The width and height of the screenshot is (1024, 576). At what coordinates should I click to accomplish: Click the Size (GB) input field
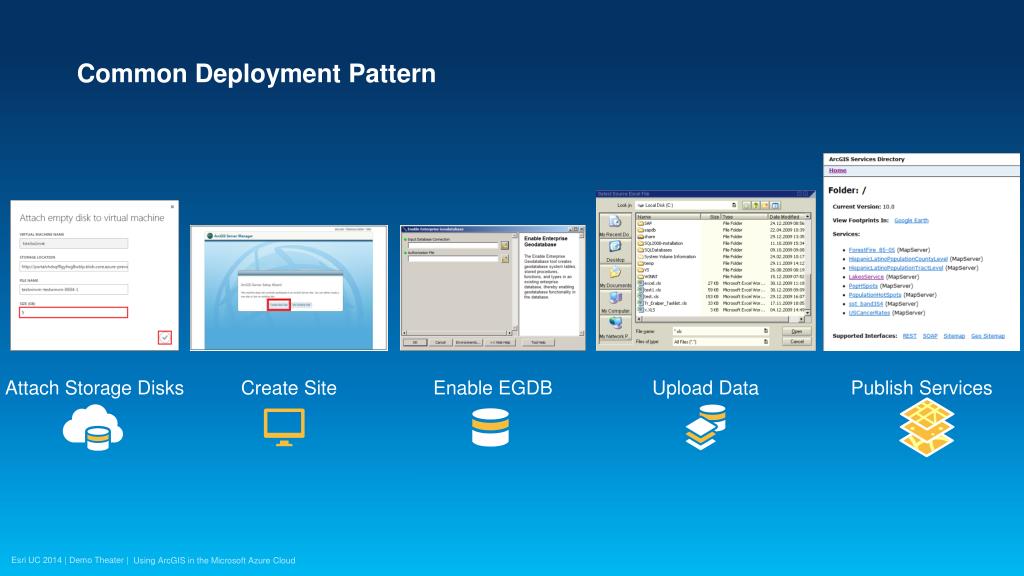pyautogui.click(x=74, y=312)
